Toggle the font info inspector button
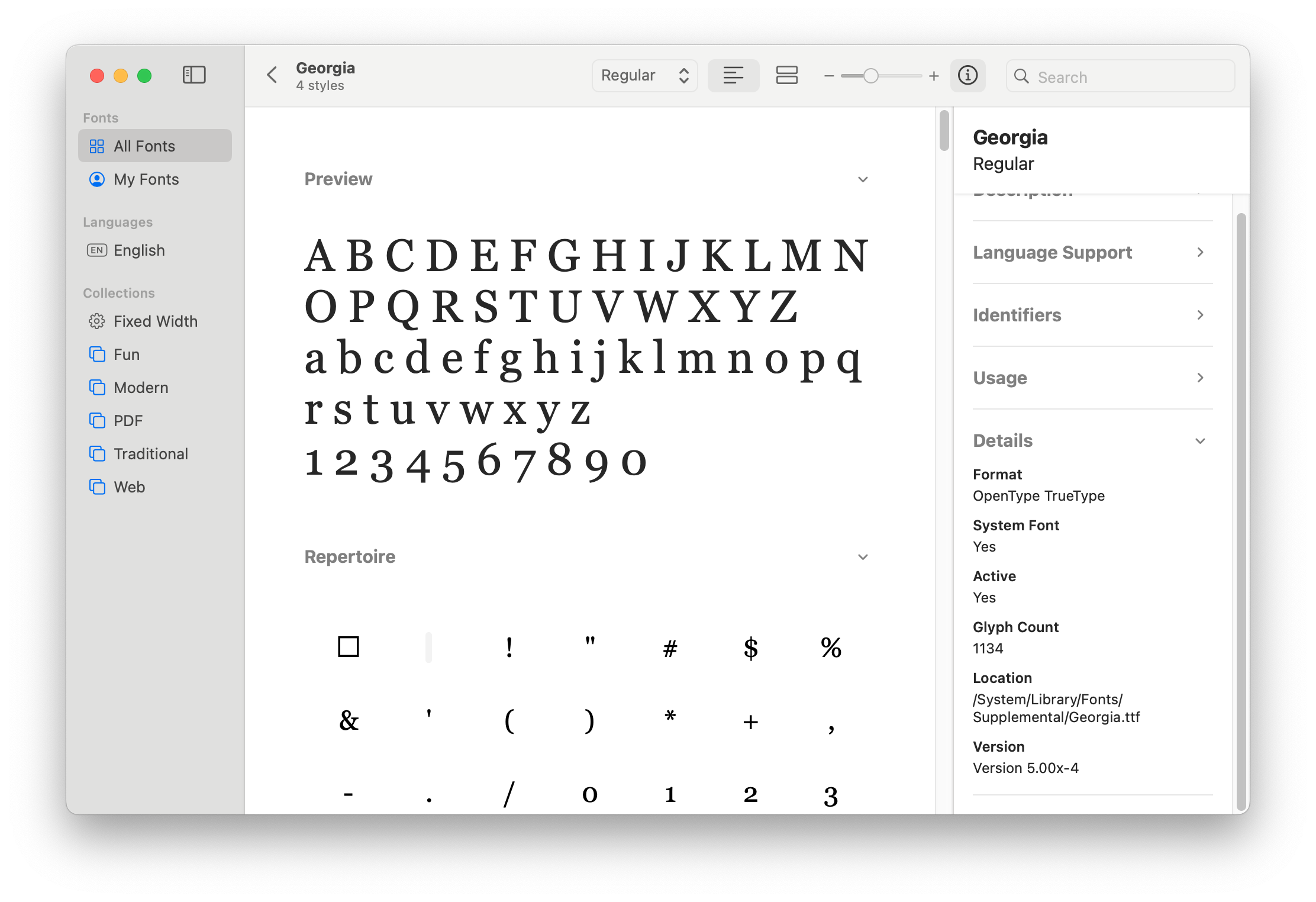Viewport: 1316px width, 902px height. click(x=967, y=75)
